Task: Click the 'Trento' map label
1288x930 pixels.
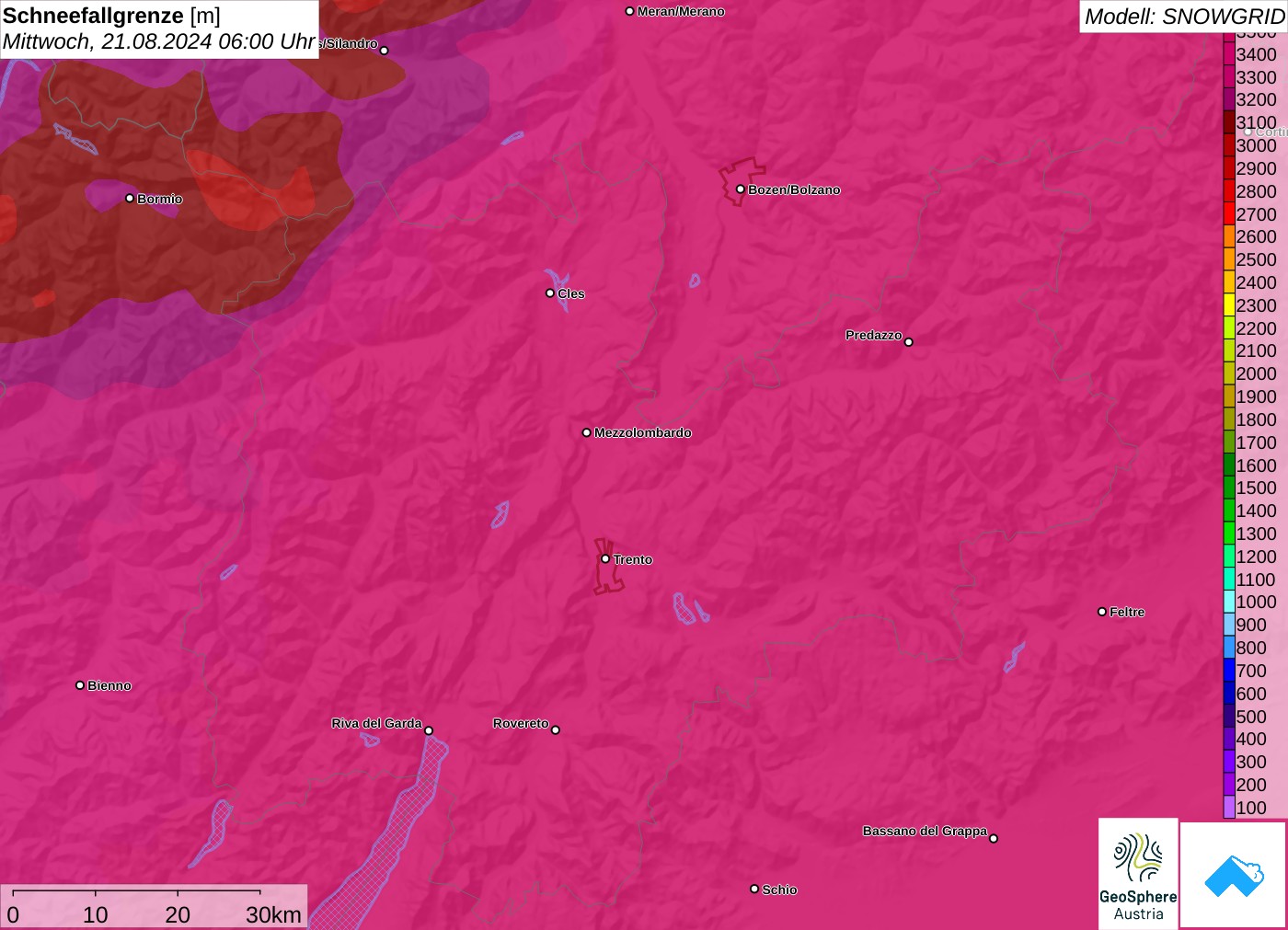Action: click(x=633, y=559)
